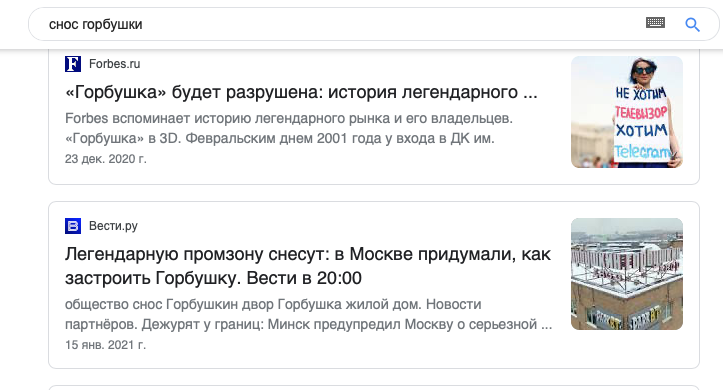Click empty space inside the search bar
The image size is (723, 390).
tap(392, 24)
